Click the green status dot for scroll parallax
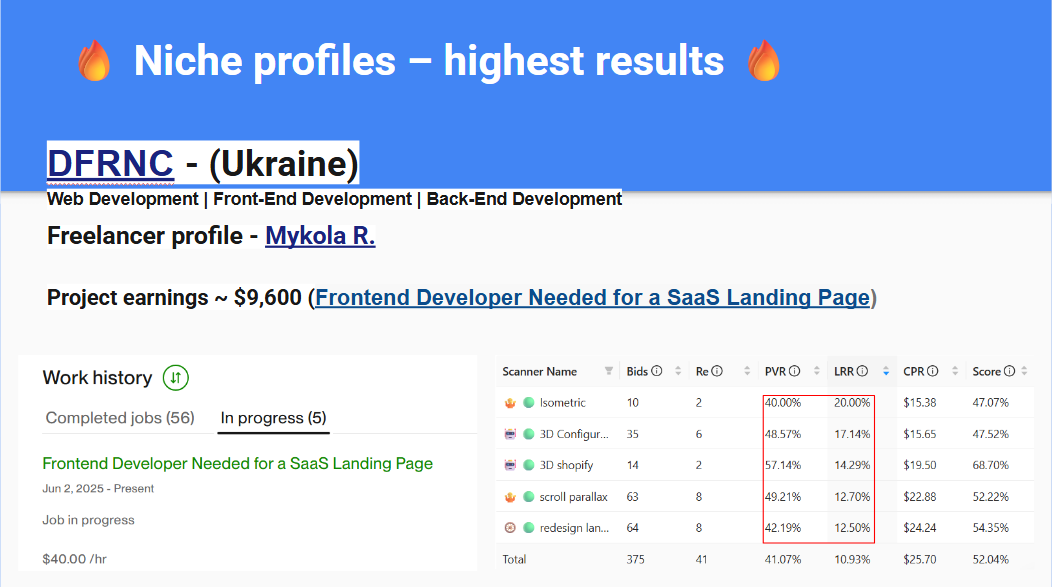 click(x=529, y=496)
